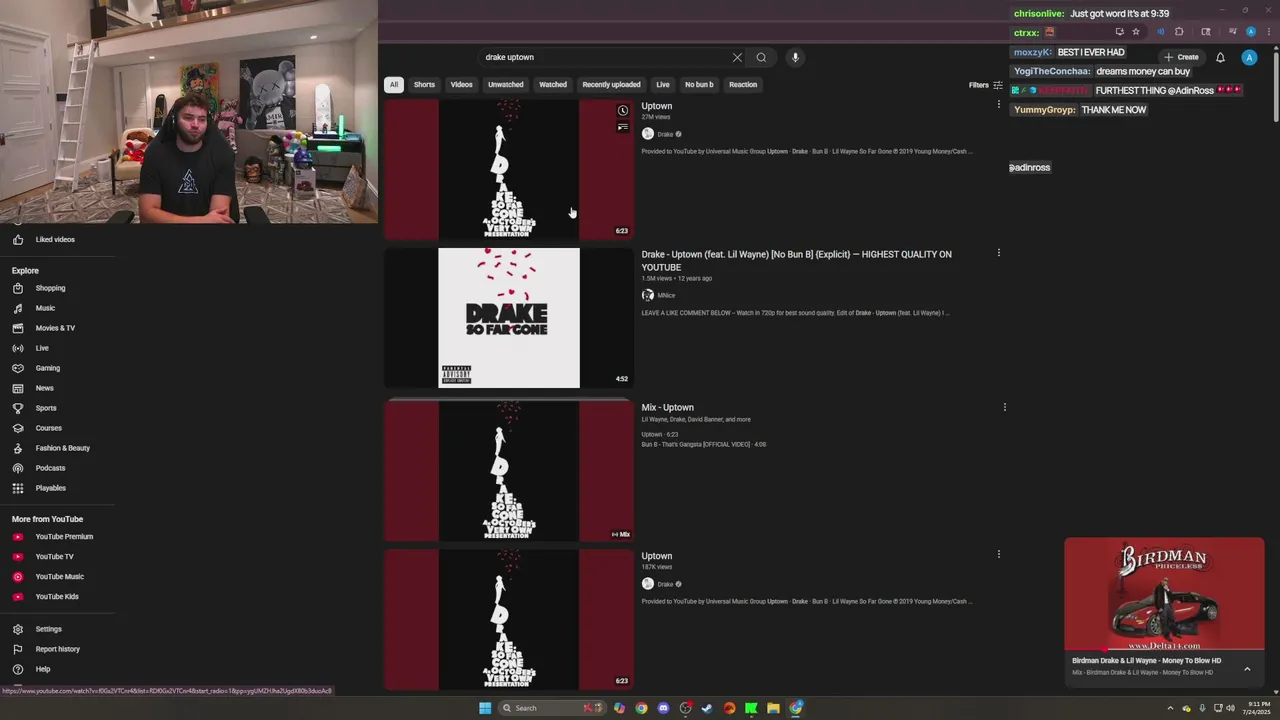1280x720 pixels.
Task: Open Report history in sidebar
Action: pyautogui.click(x=58, y=649)
